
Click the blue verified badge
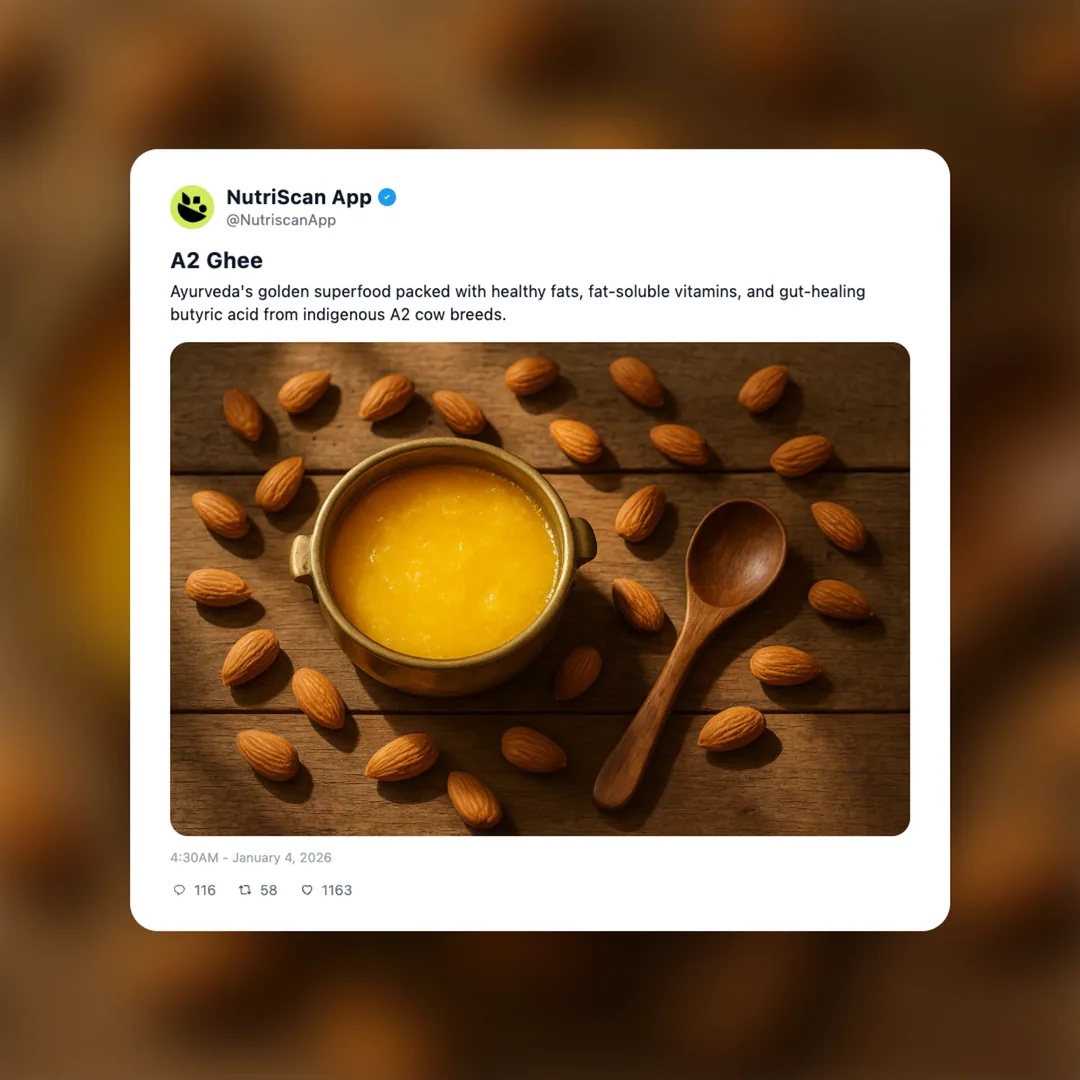[x=387, y=197]
